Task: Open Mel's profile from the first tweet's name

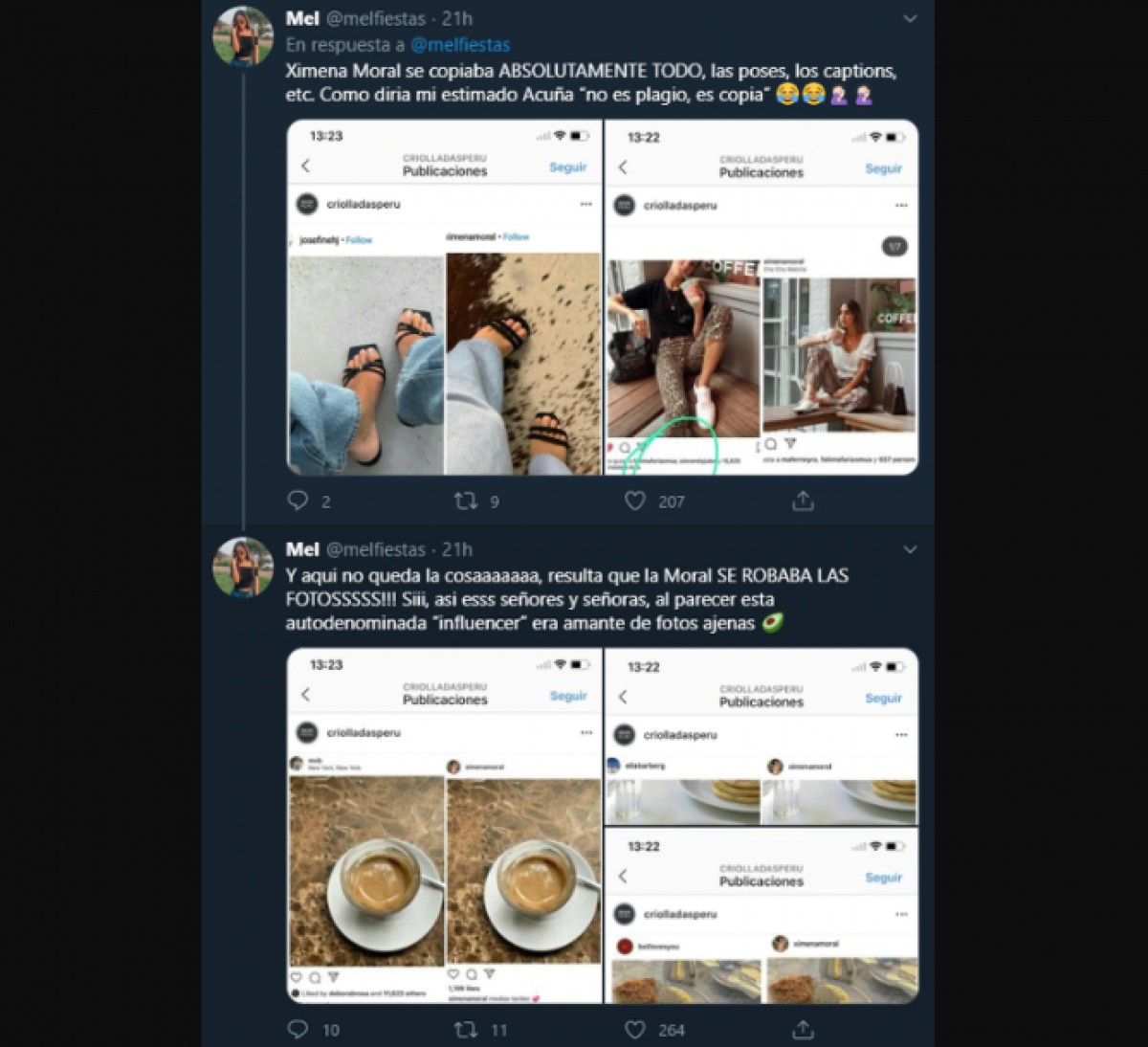Action: point(302,18)
